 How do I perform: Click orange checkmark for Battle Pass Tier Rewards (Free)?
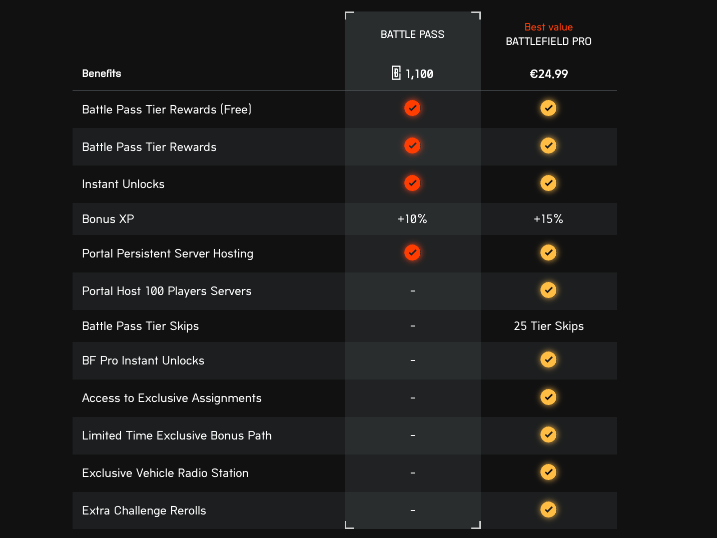[x=412, y=108]
